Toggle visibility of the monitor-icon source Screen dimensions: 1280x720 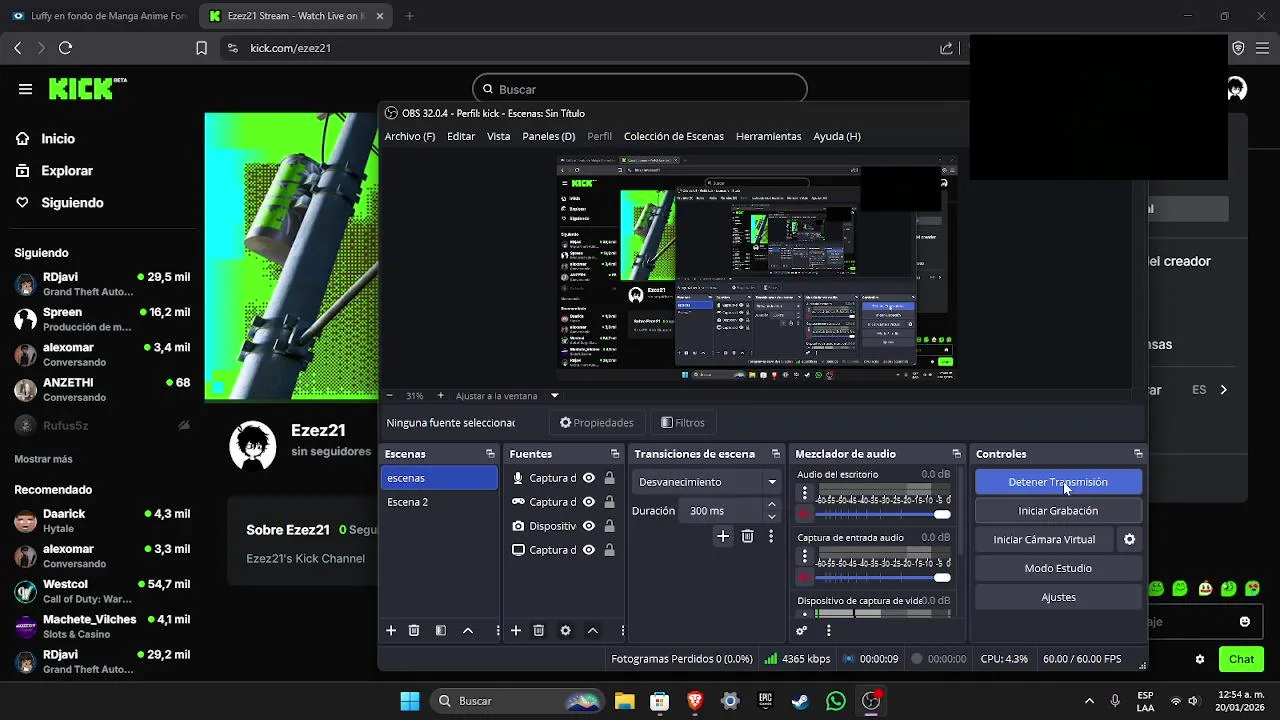coord(589,550)
